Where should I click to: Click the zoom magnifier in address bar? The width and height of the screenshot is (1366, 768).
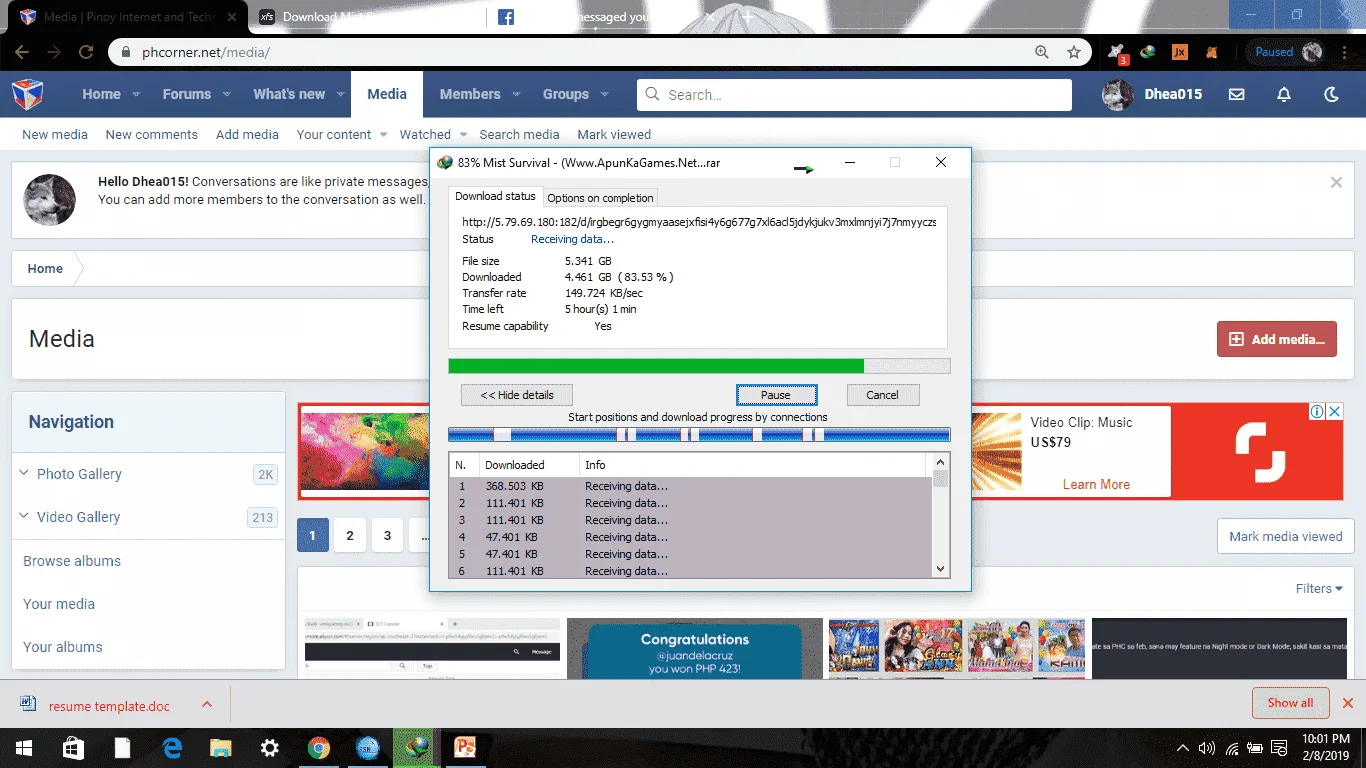coord(1042,52)
